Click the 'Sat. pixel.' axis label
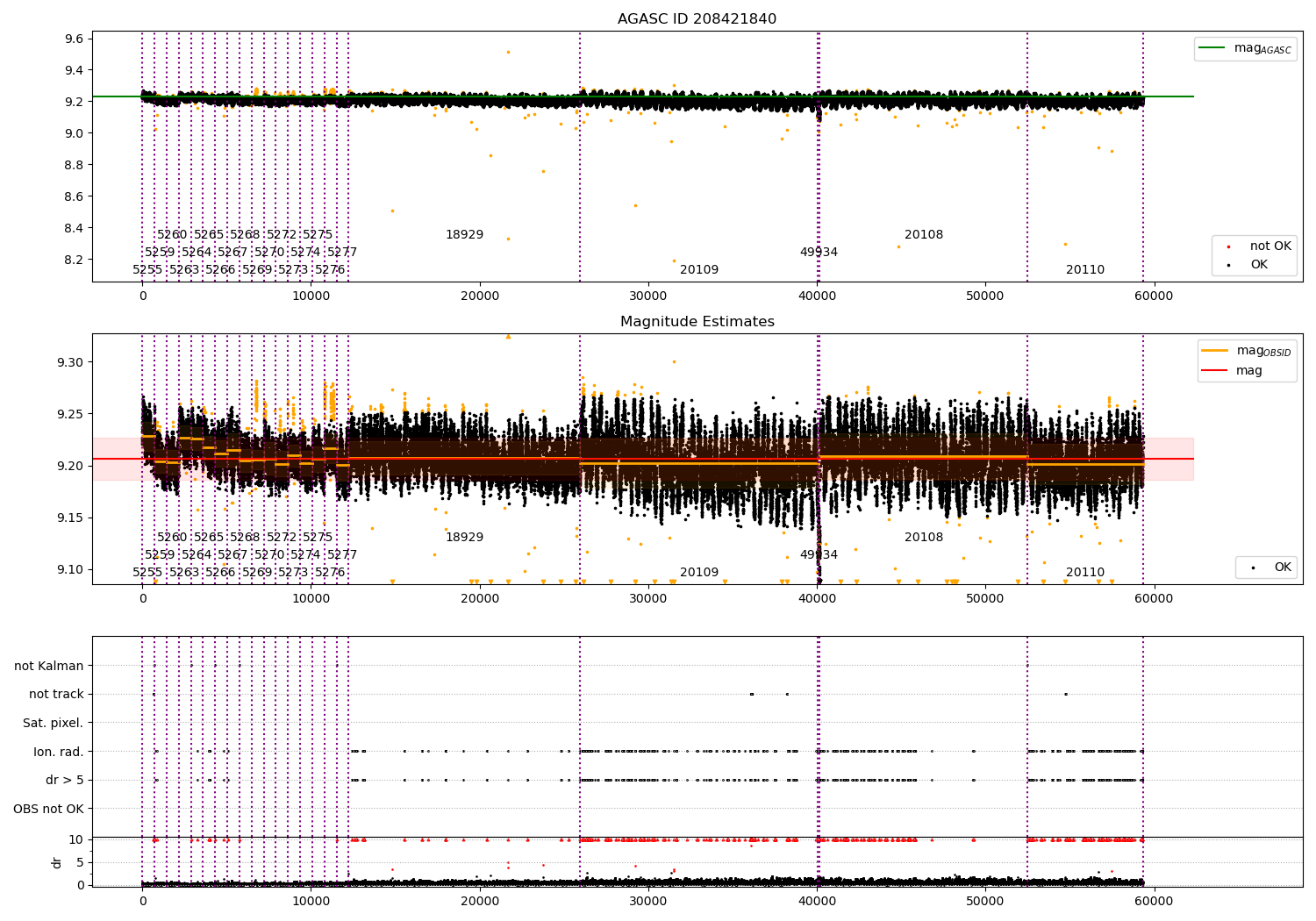The image size is (1316, 921). click(x=54, y=723)
